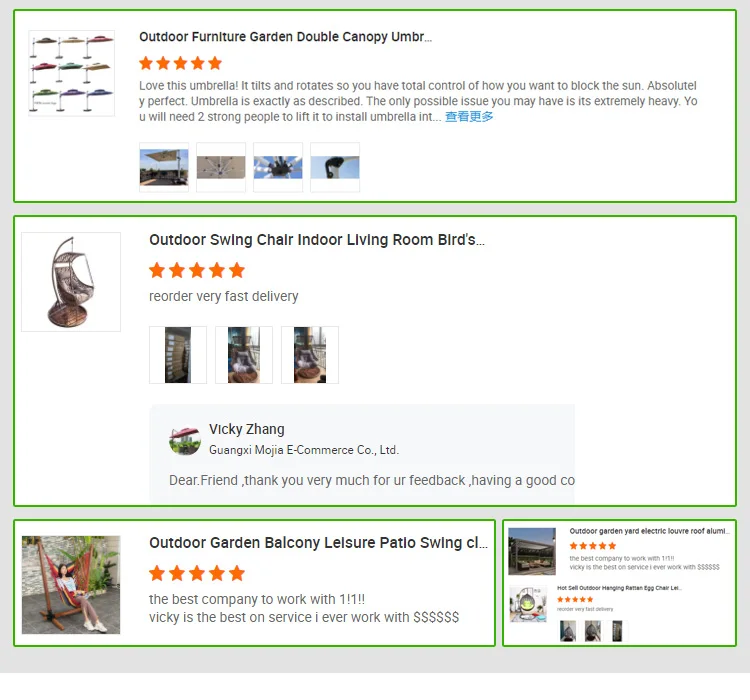Image resolution: width=750 pixels, height=700 pixels.
Task: Click Vicky Zhang's profile avatar
Action: 185,441
